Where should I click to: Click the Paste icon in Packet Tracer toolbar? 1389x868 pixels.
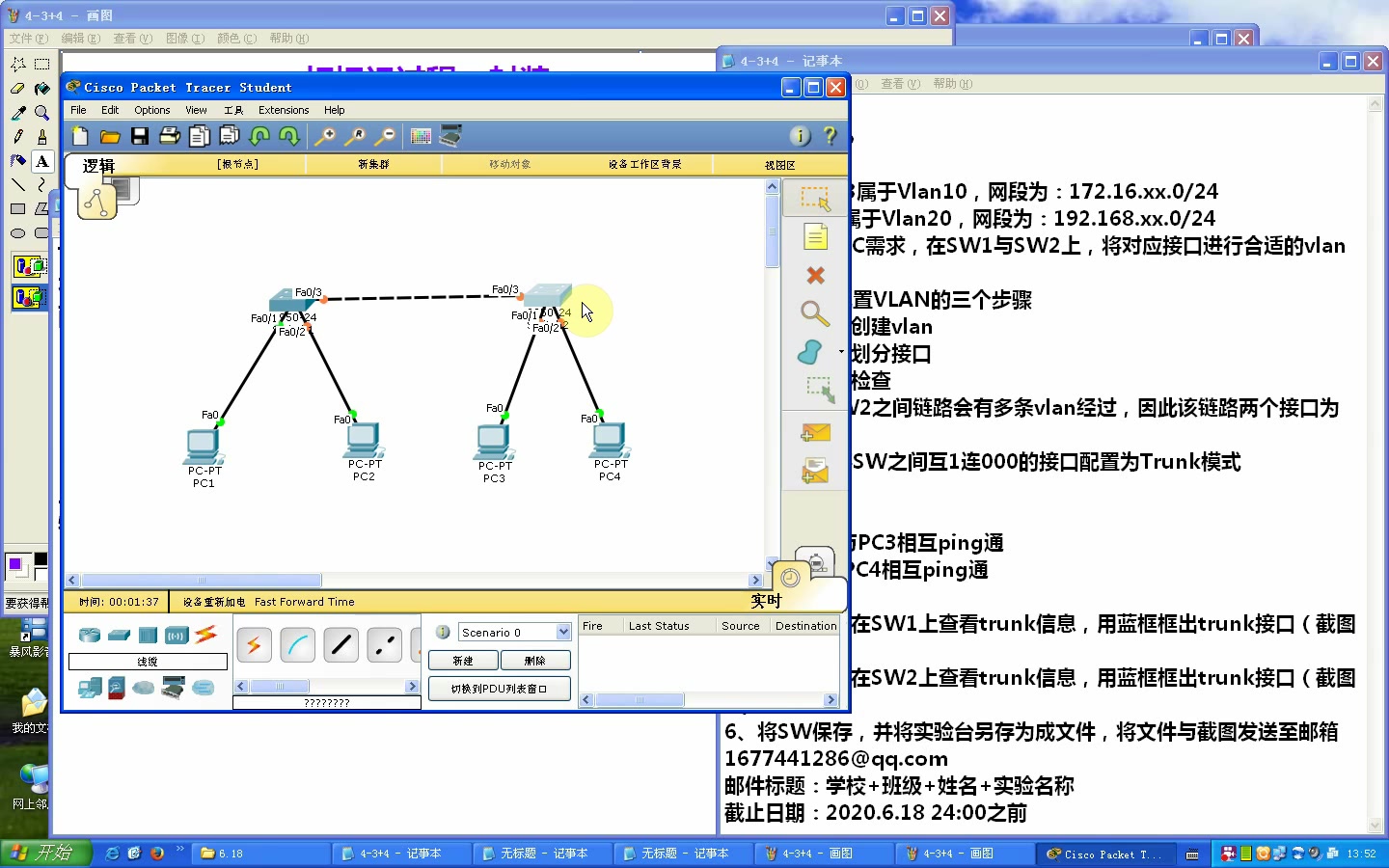pyautogui.click(x=230, y=136)
